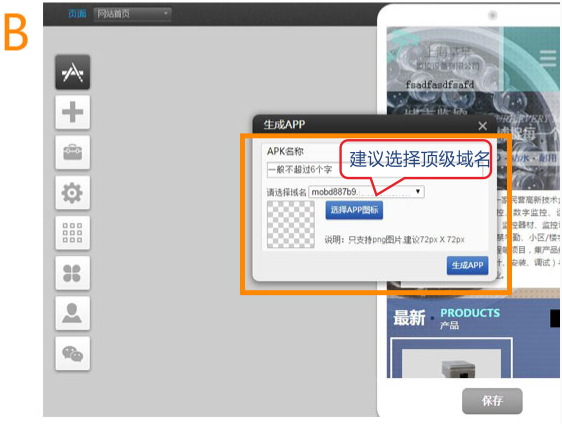The height and width of the screenshot is (424, 562).
Task: Expand the 请选择域名 domain dropdown
Action: click(x=366, y=192)
